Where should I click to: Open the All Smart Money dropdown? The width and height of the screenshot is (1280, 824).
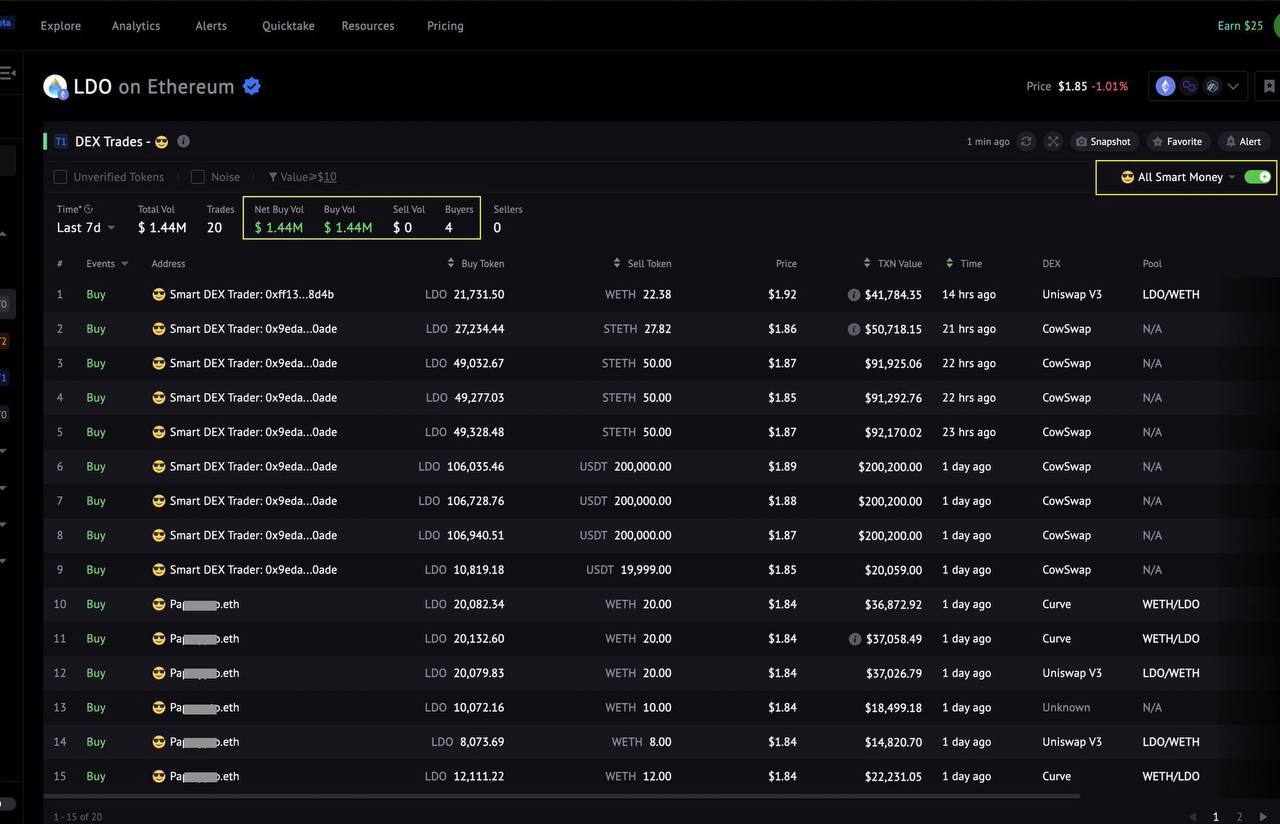coord(1178,177)
